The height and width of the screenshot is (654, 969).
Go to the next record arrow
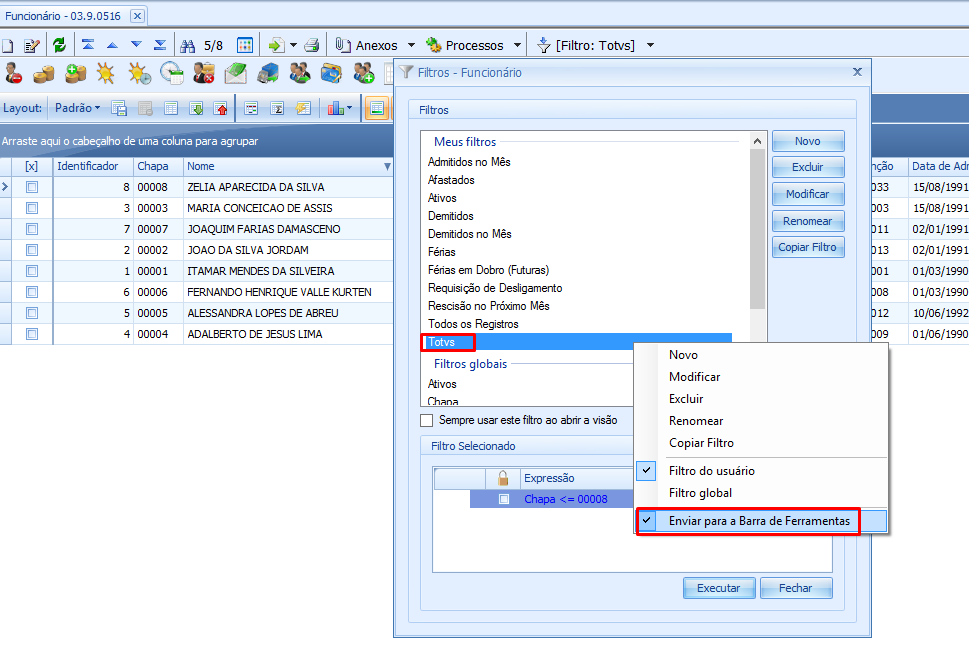point(136,45)
